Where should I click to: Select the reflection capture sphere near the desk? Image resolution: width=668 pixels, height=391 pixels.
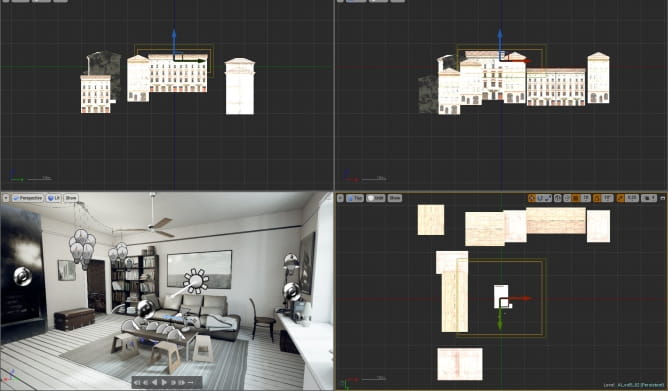(292, 292)
